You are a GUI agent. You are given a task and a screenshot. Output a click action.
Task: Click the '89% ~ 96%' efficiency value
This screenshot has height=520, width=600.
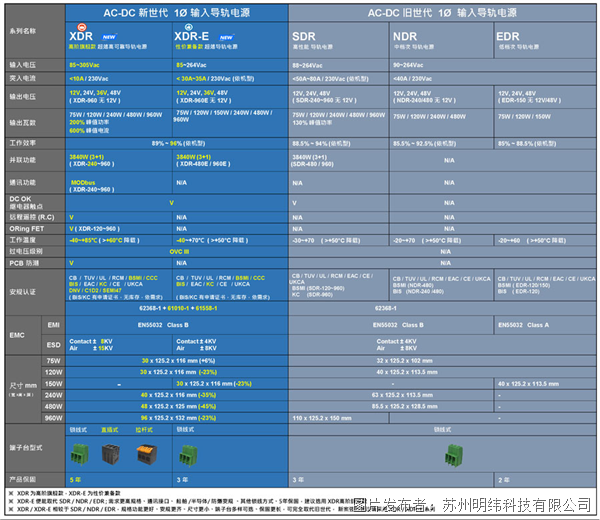point(178,143)
